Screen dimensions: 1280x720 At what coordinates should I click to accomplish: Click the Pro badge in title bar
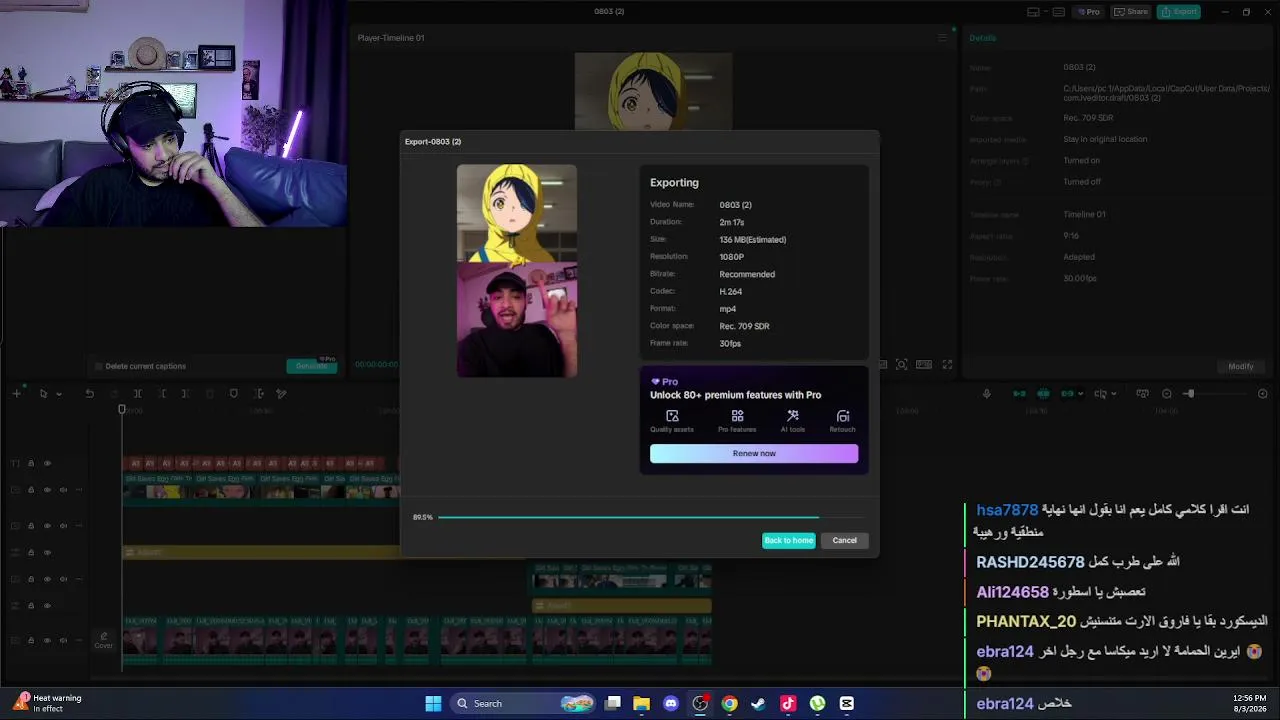point(1088,12)
